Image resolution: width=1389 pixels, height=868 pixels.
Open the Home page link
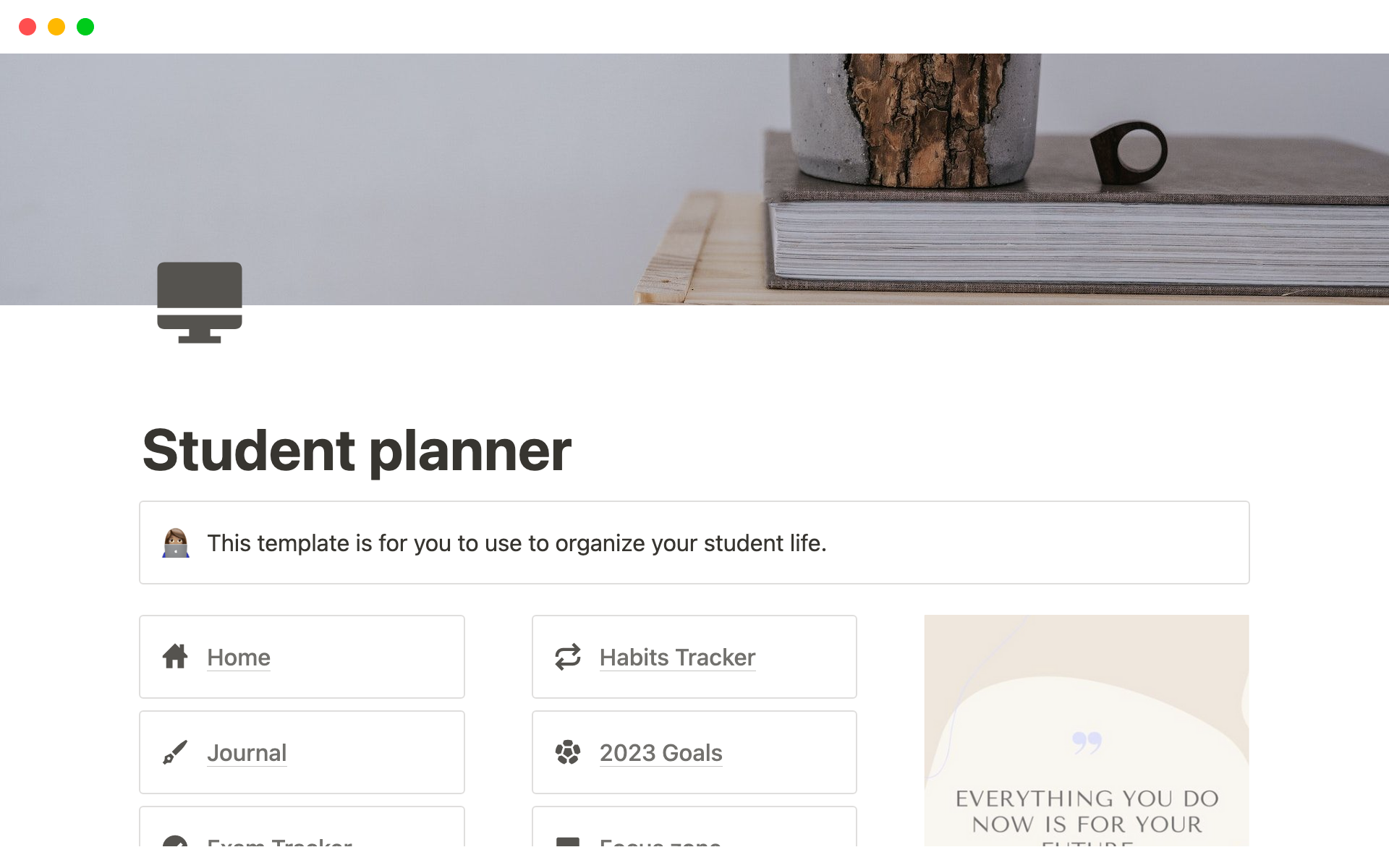click(x=239, y=657)
